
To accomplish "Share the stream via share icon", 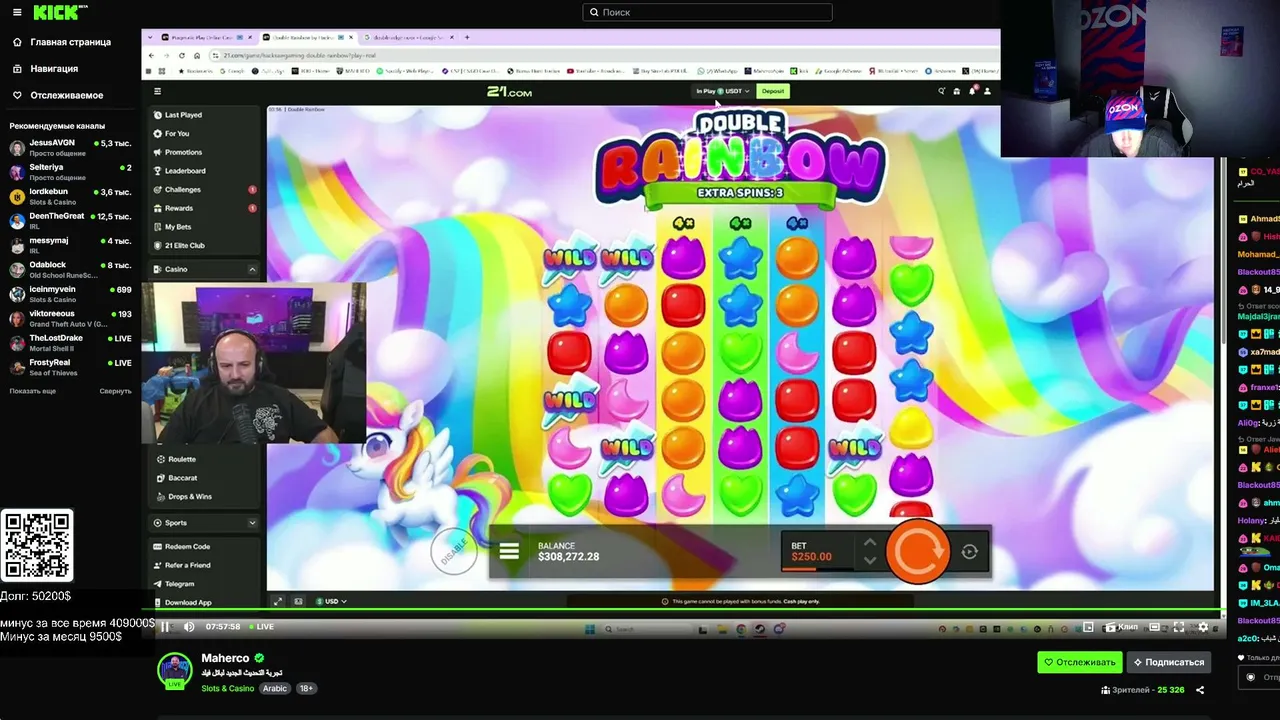I will [1200, 690].
